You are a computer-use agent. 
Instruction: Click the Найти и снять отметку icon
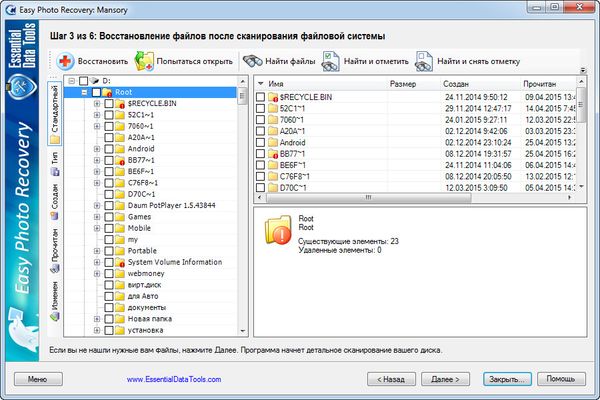pyautogui.click(x=424, y=61)
